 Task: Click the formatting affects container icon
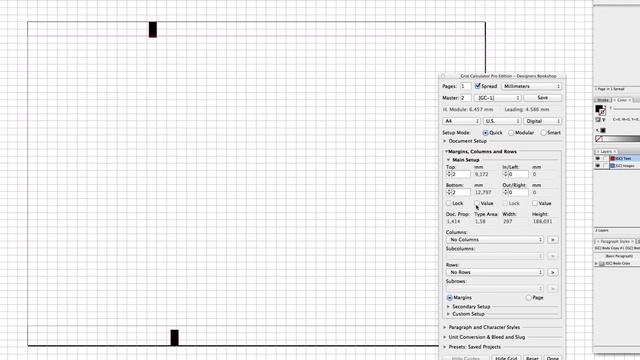[x=598, y=120]
